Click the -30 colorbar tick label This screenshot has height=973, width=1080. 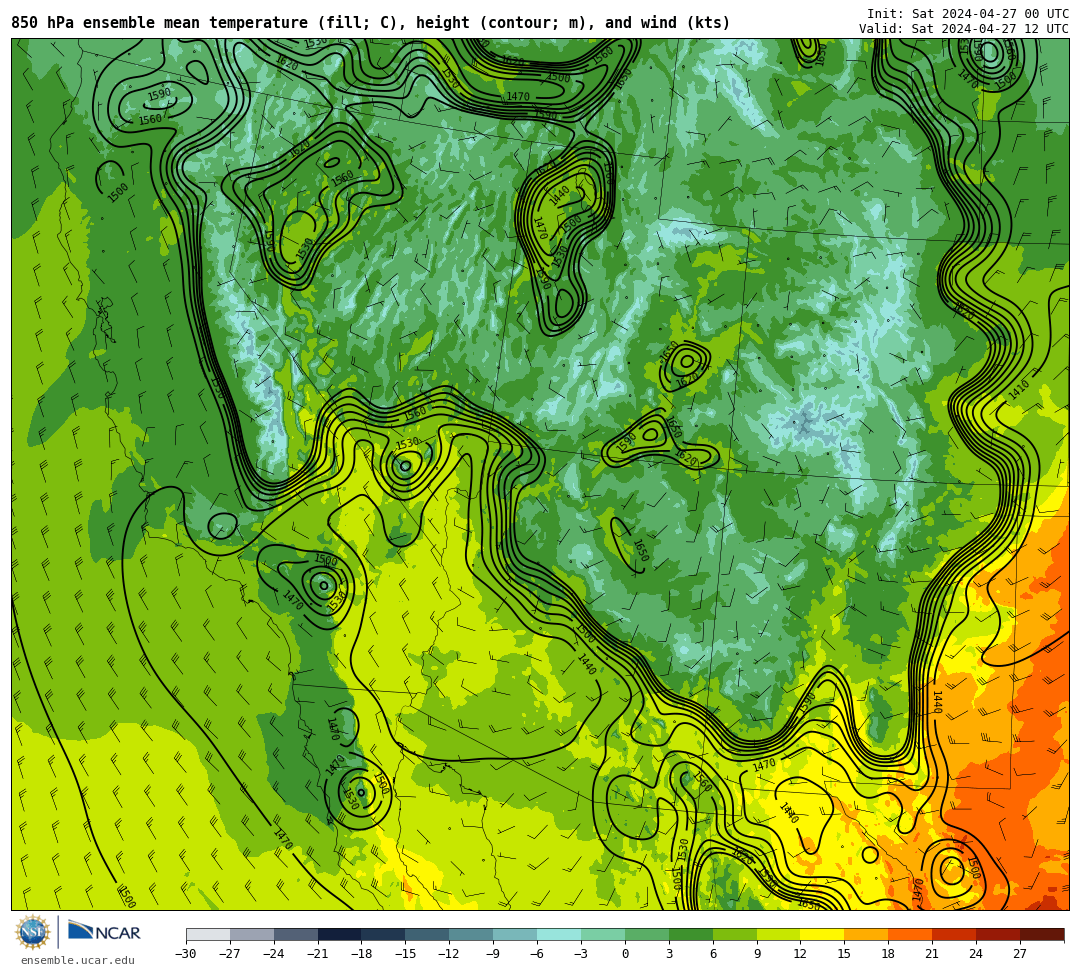point(186,954)
